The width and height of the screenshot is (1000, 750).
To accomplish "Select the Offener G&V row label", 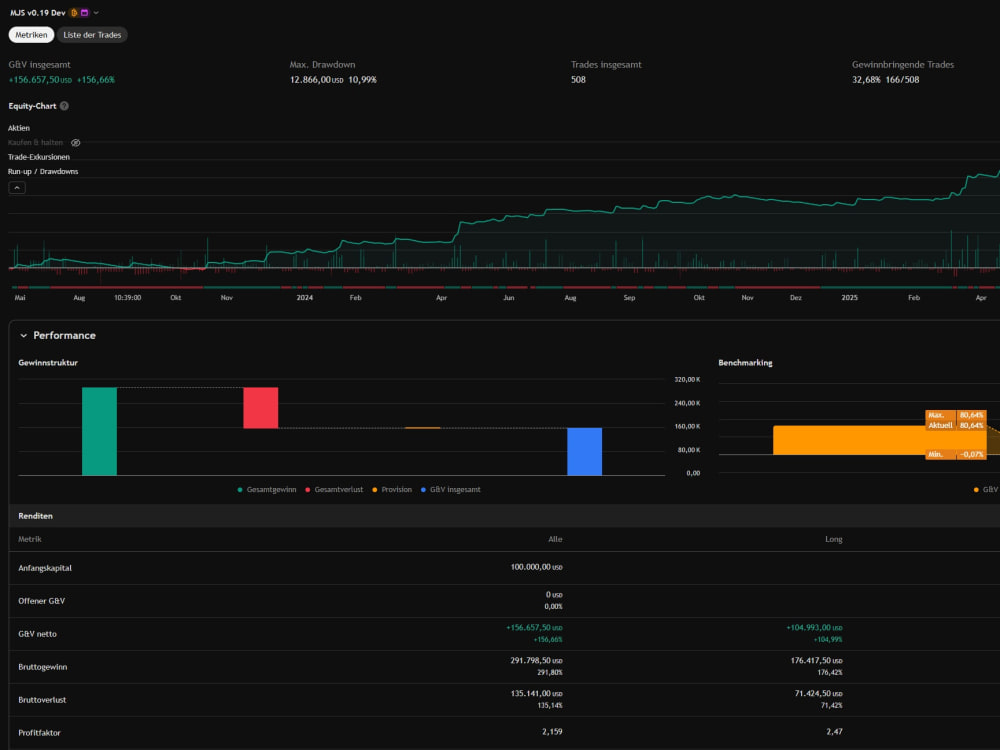I will coord(41,601).
